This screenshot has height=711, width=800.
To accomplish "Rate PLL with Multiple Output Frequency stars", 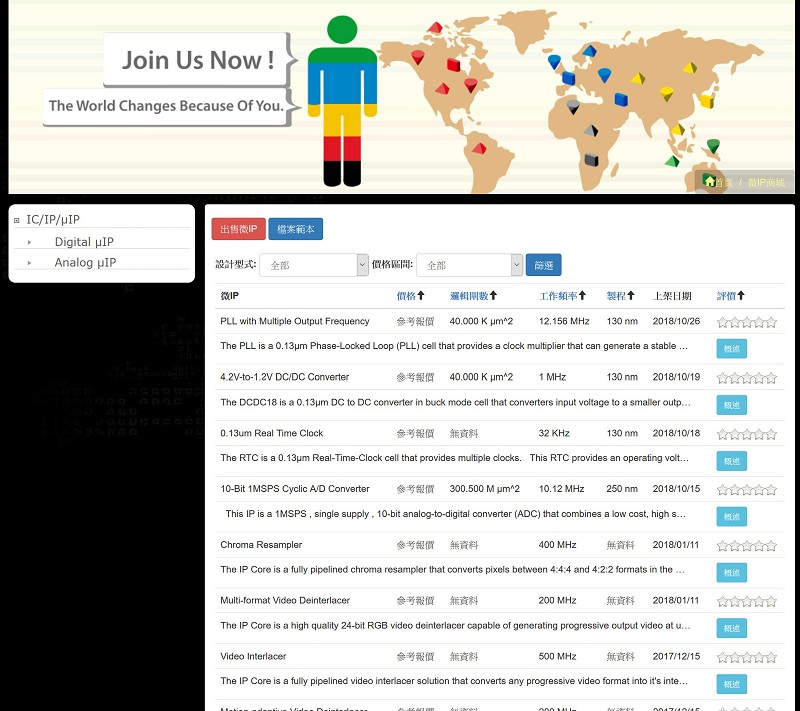I will tap(746, 322).
